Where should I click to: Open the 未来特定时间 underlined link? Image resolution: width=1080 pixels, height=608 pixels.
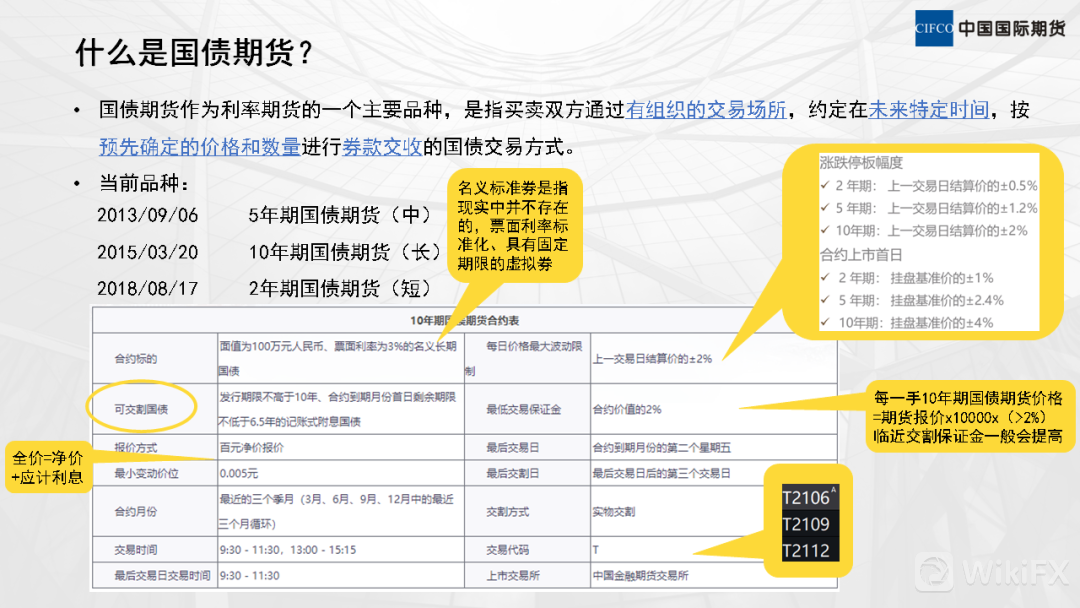928,110
